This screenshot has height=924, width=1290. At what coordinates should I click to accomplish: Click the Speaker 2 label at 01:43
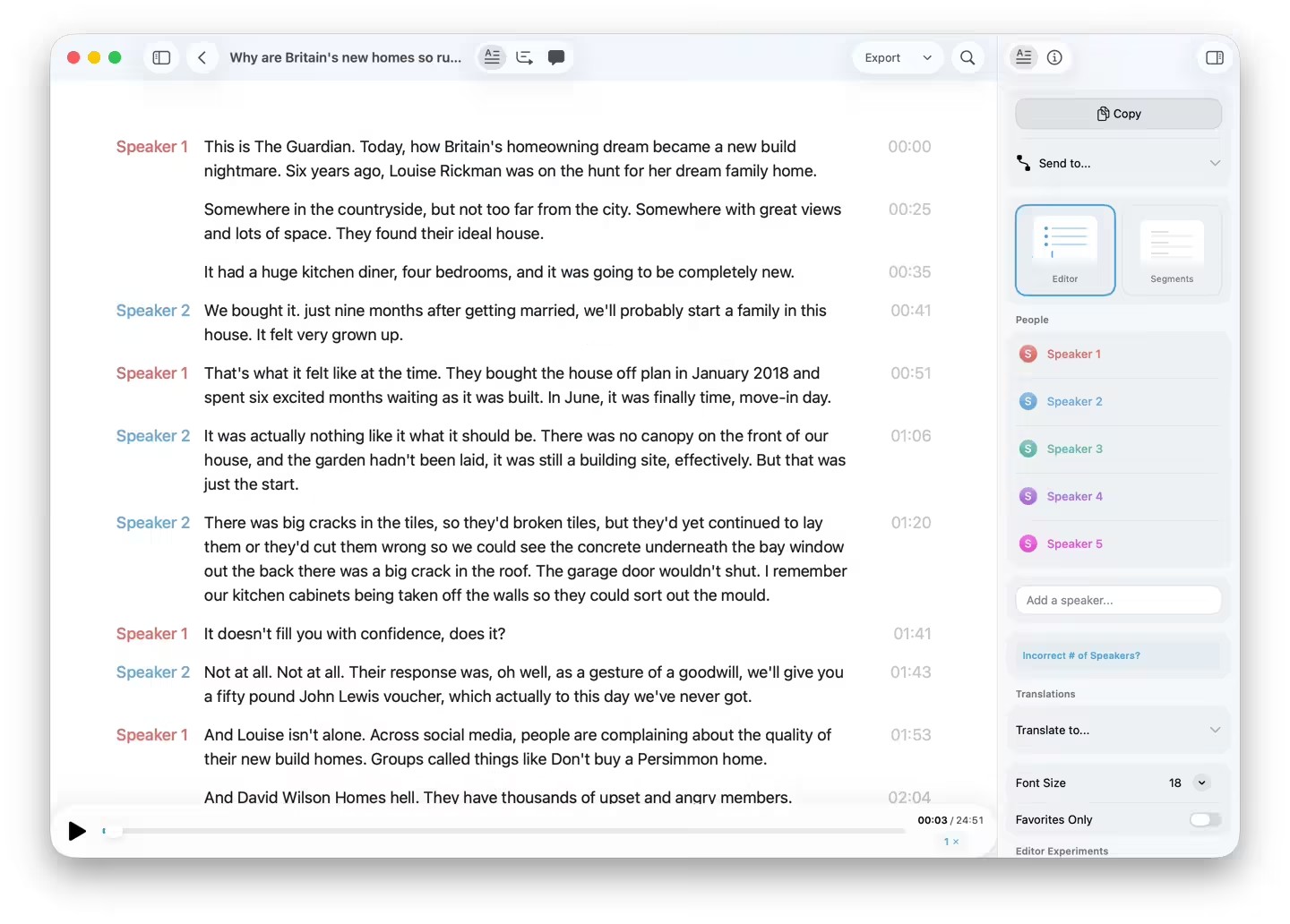(153, 672)
